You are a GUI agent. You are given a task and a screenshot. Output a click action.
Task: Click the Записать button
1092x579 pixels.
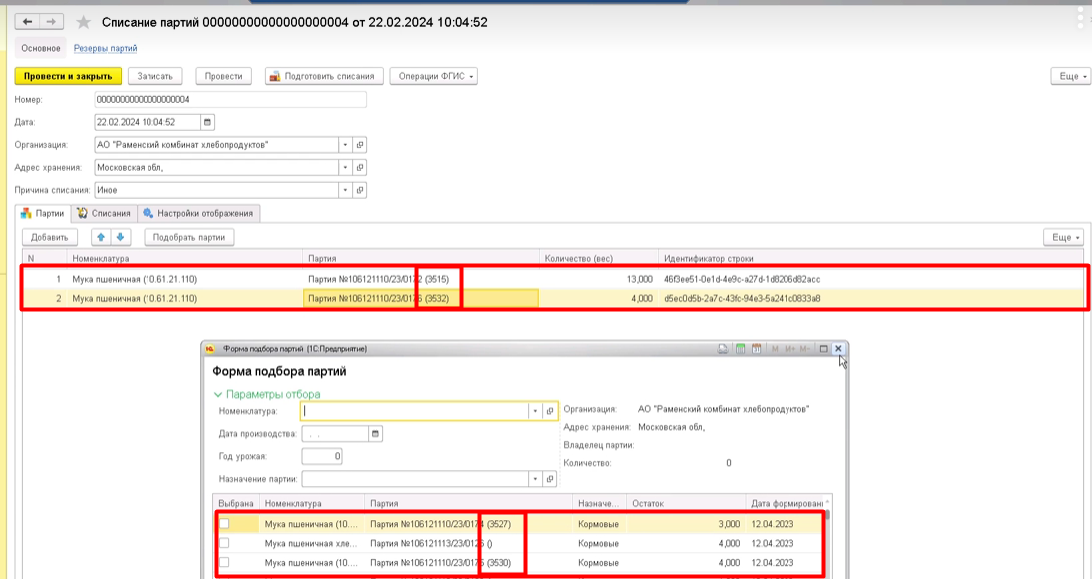pos(155,76)
